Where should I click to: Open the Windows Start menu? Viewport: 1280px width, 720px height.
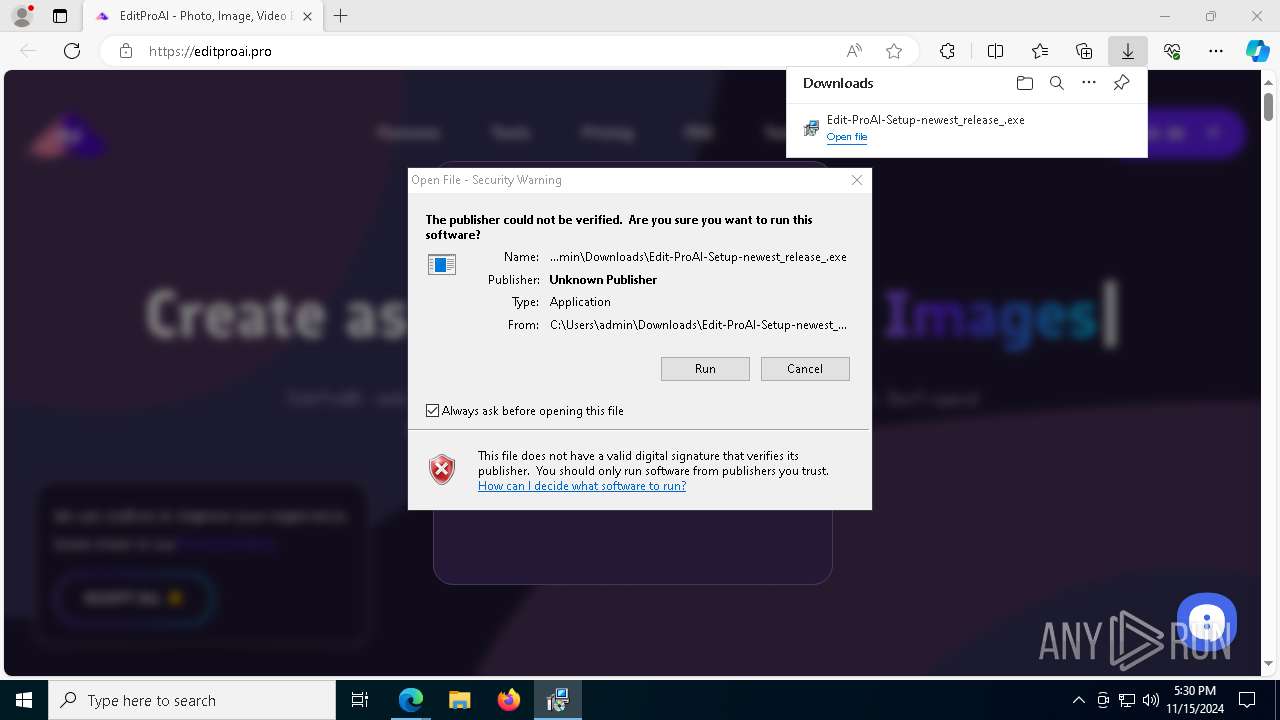pyautogui.click(x=24, y=700)
